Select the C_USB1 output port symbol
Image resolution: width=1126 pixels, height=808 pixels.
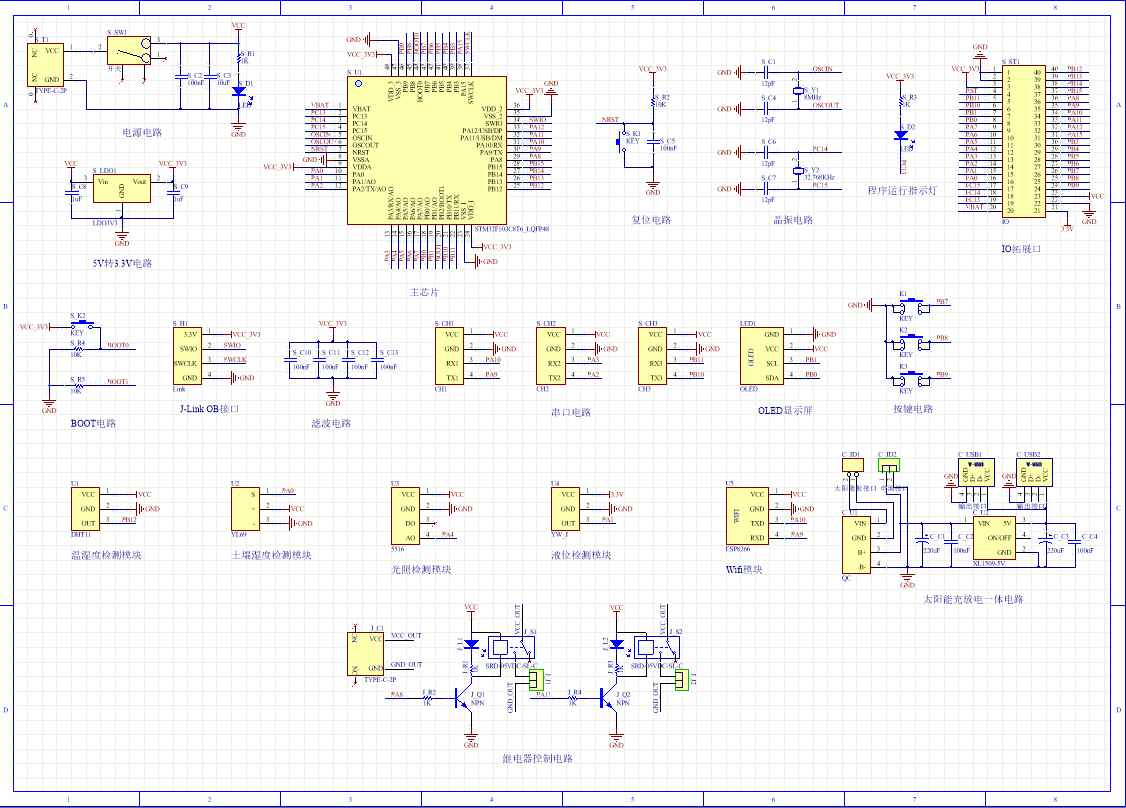coord(976,473)
